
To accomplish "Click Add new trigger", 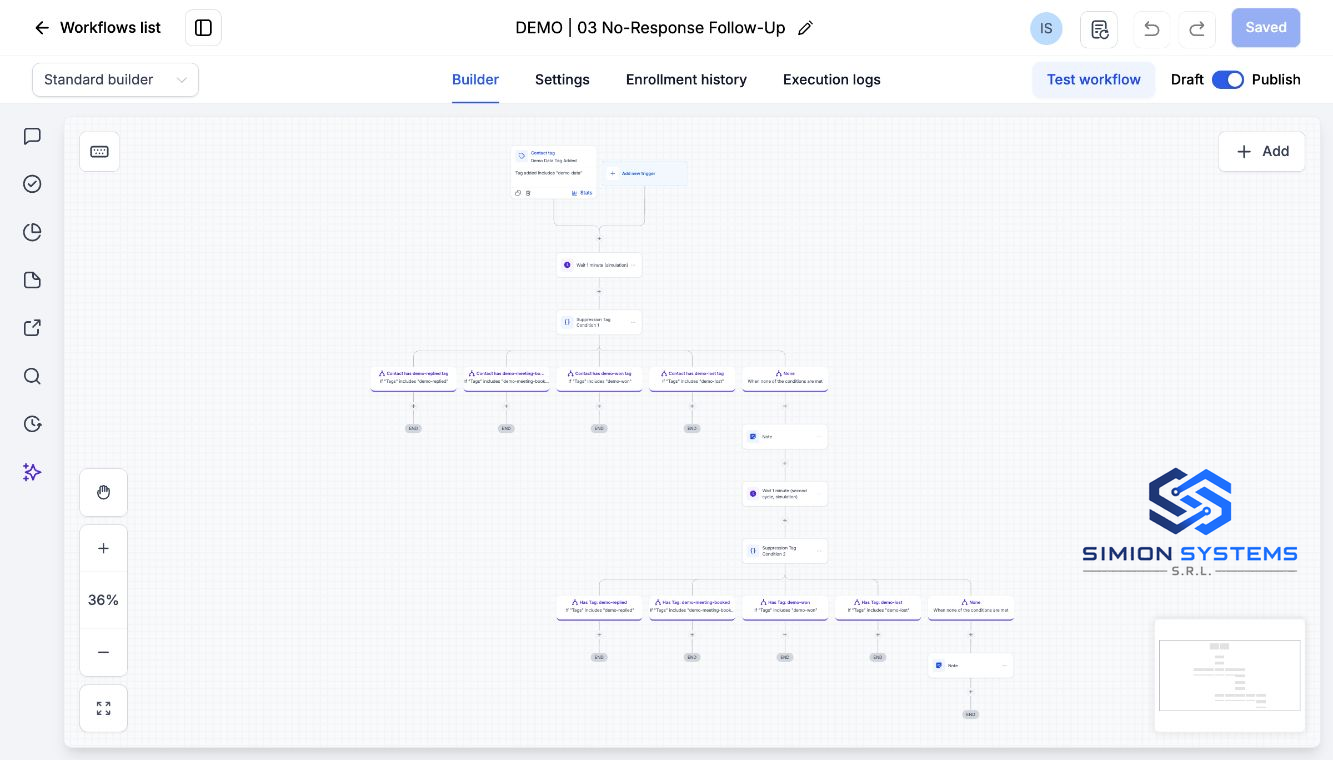I will (644, 173).
